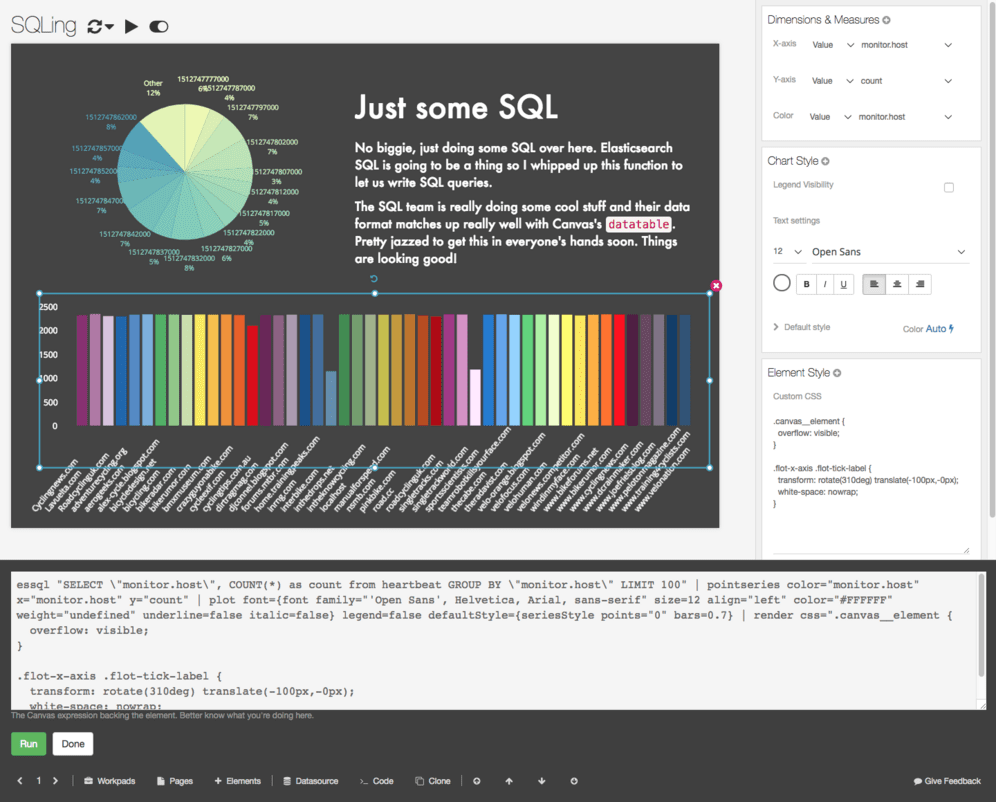
Task: Toggle underline text formatting
Action: click(x=843, y=284)
